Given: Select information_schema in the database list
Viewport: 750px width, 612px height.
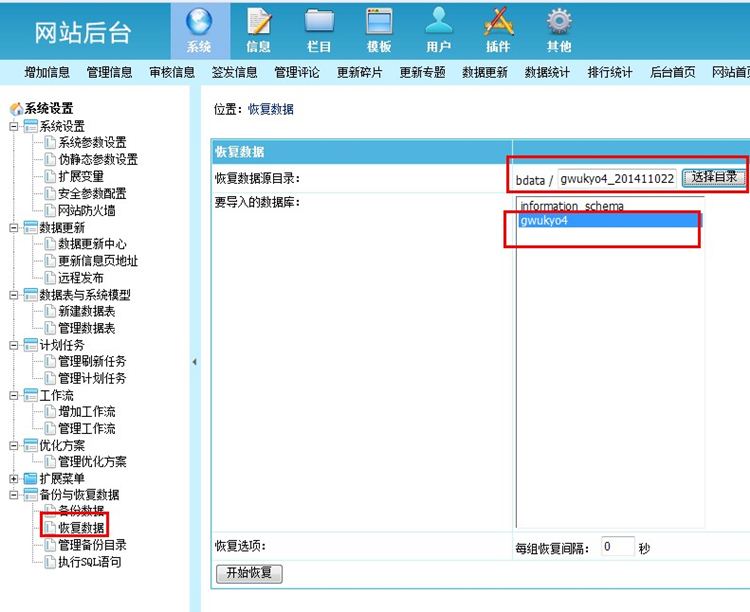Looking at the screenshot, I should 571,206.
